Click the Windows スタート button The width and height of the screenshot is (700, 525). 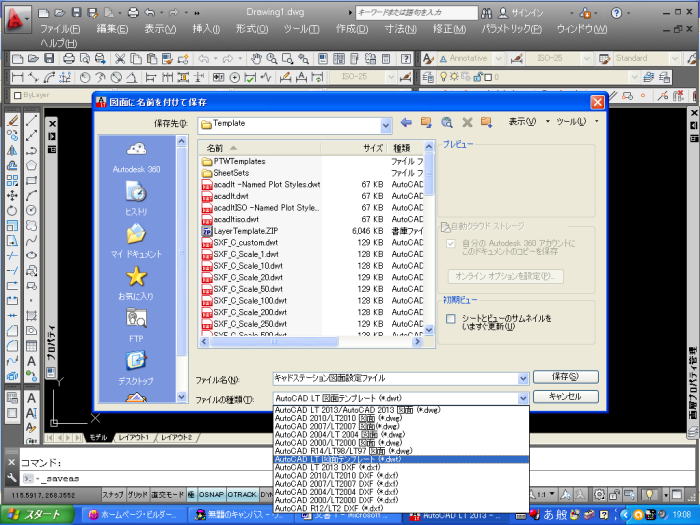37,515
